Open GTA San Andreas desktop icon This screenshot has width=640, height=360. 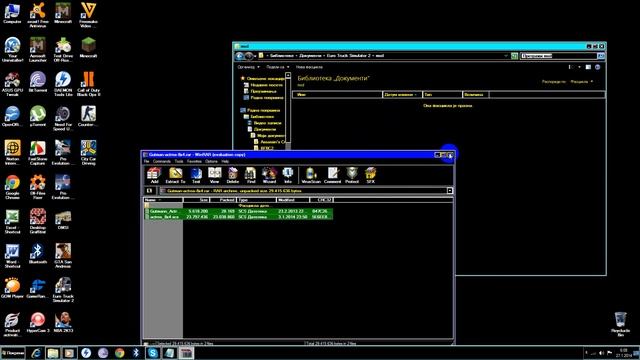point(63,256)
